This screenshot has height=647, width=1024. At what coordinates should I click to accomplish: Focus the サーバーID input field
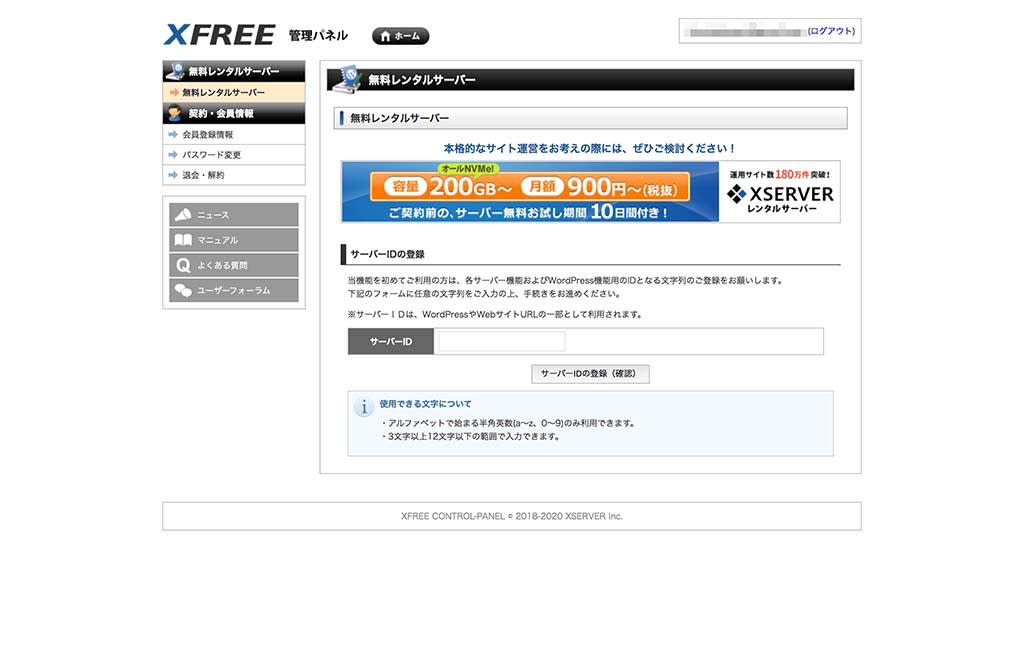pyautogui.click(x=502, y=341)
